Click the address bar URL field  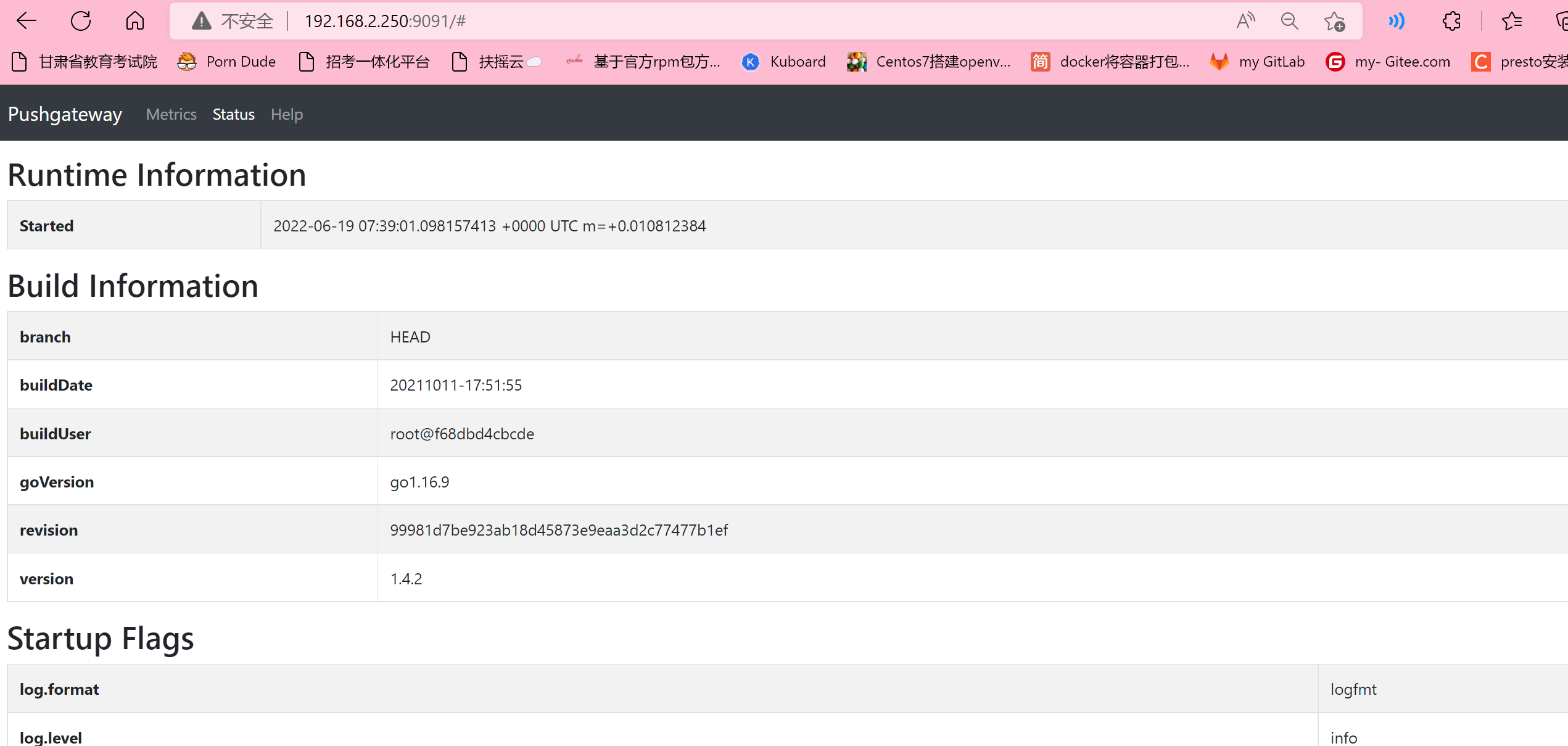pyautogui.click(x=679, y=21)
